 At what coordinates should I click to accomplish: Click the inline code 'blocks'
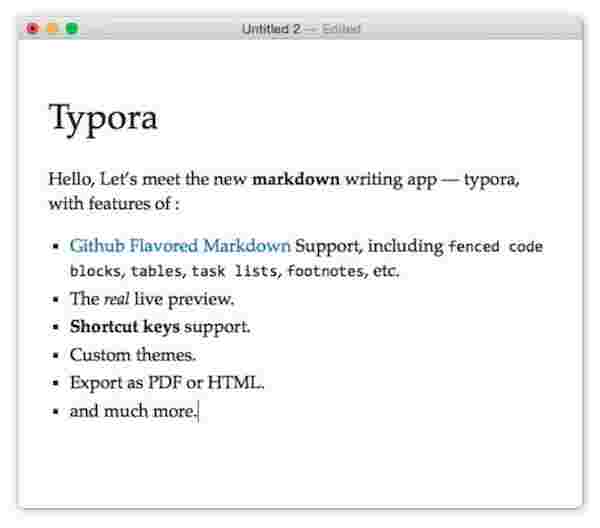95,271
